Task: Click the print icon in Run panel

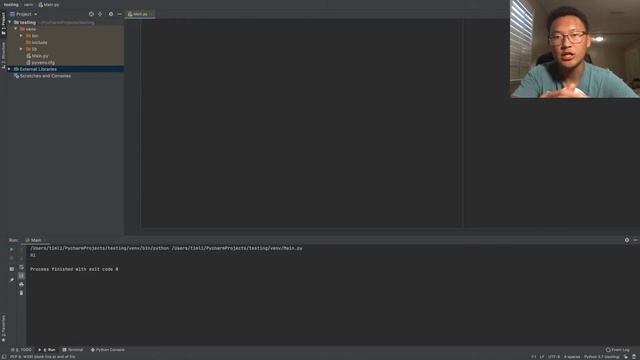Action: (21, 284)
